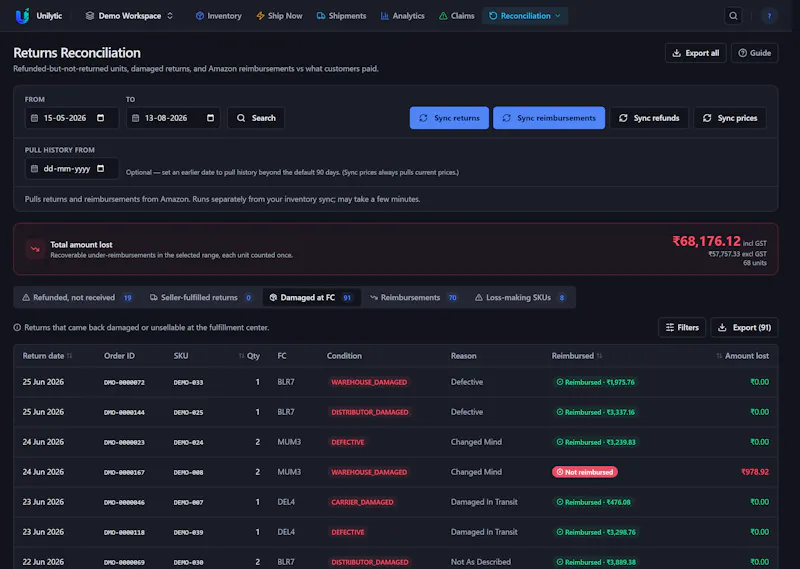Click the Not reimbursed status badge

(585, 472)
